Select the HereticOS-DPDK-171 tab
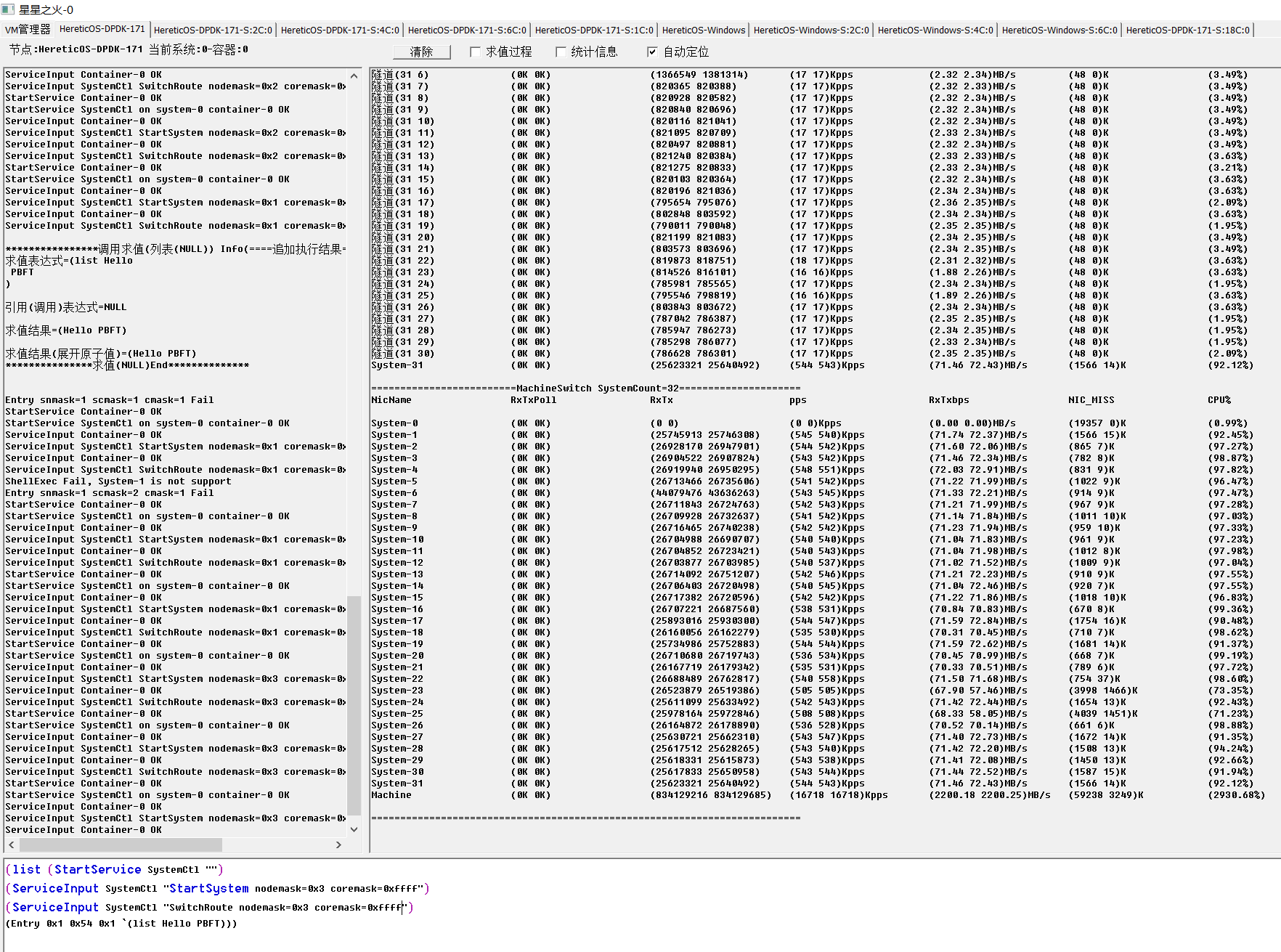 [102, 29]
